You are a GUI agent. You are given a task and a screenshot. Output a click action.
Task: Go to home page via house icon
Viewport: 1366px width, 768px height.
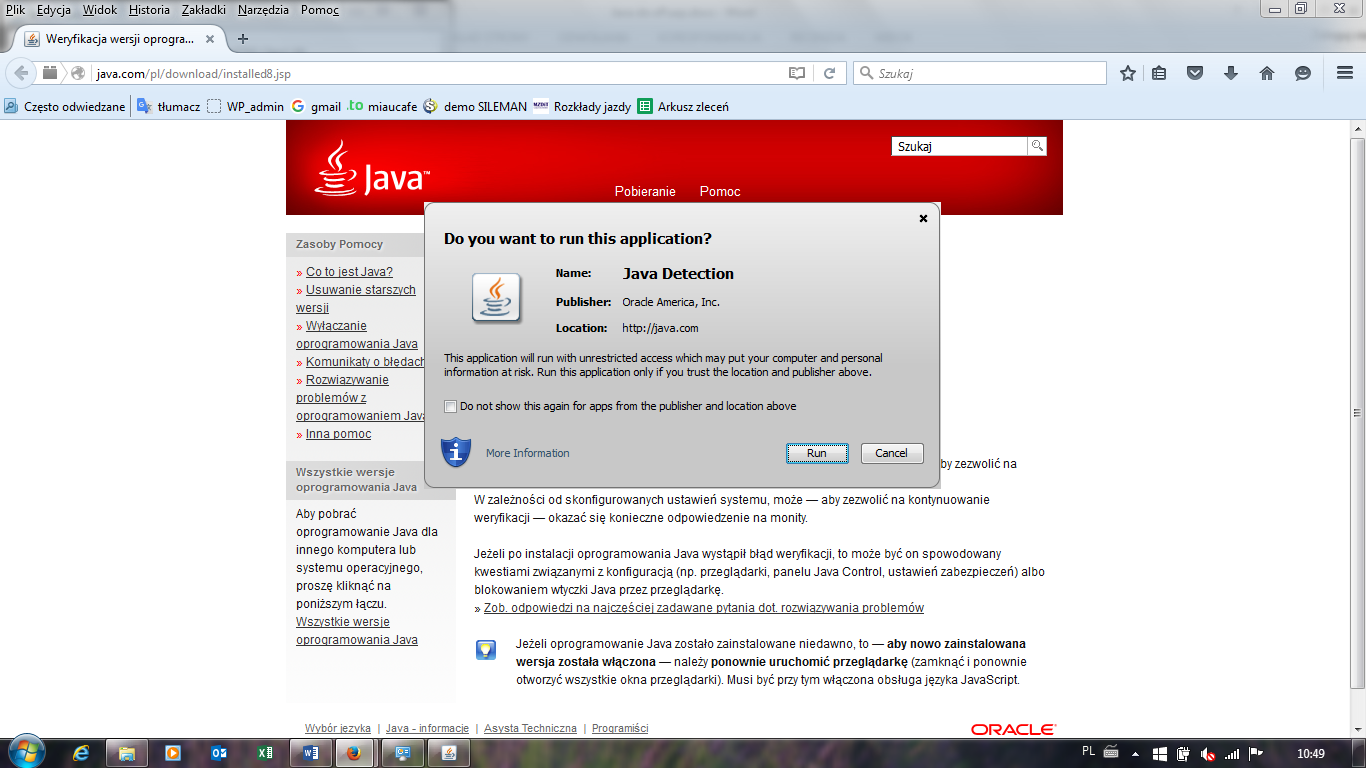point(1267,73)
